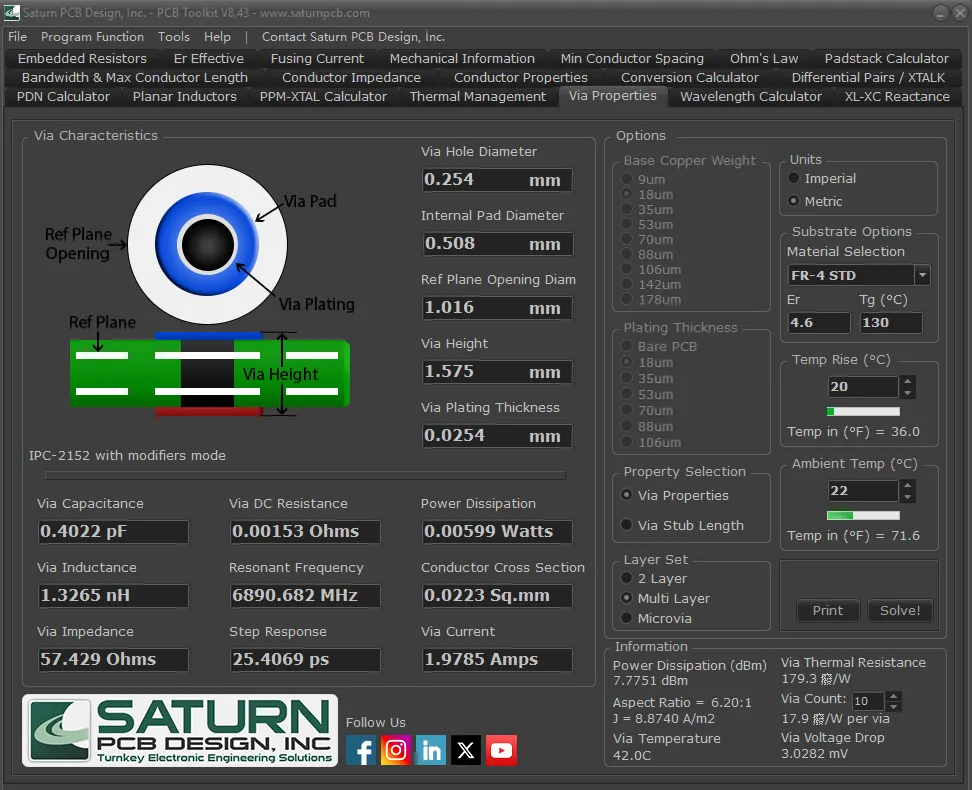
Task: Click the app icon in title bar
Action: click(x=11, y=12)
